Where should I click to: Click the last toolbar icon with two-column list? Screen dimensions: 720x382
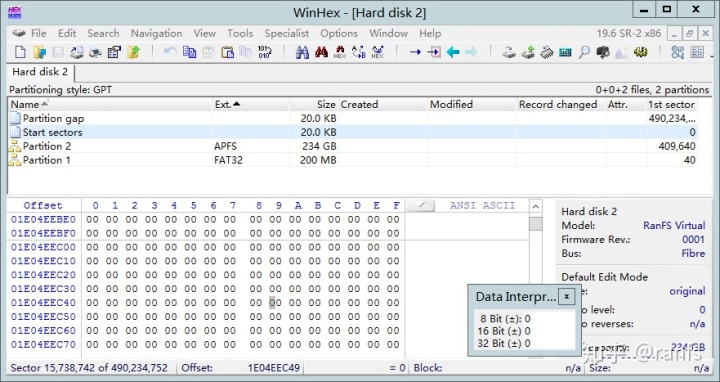697,52
